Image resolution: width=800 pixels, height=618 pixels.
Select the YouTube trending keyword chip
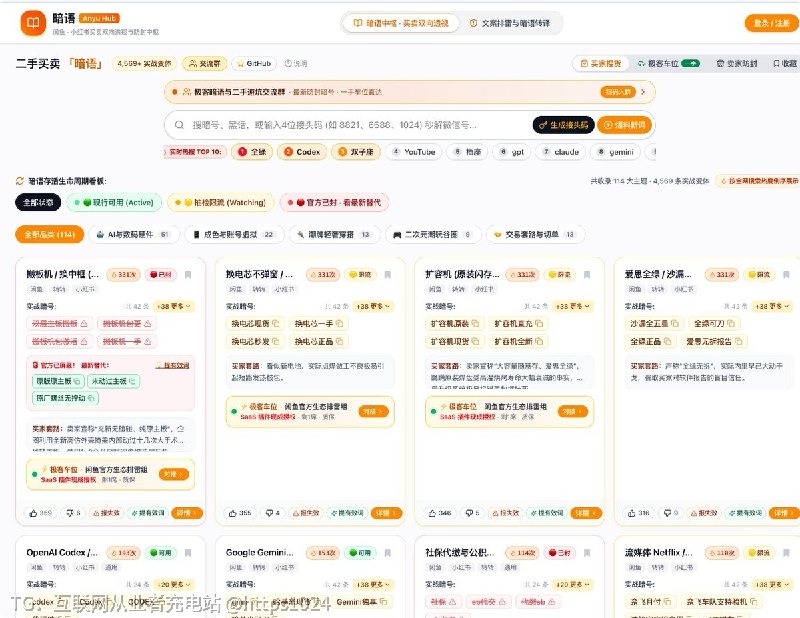point(414,152)
